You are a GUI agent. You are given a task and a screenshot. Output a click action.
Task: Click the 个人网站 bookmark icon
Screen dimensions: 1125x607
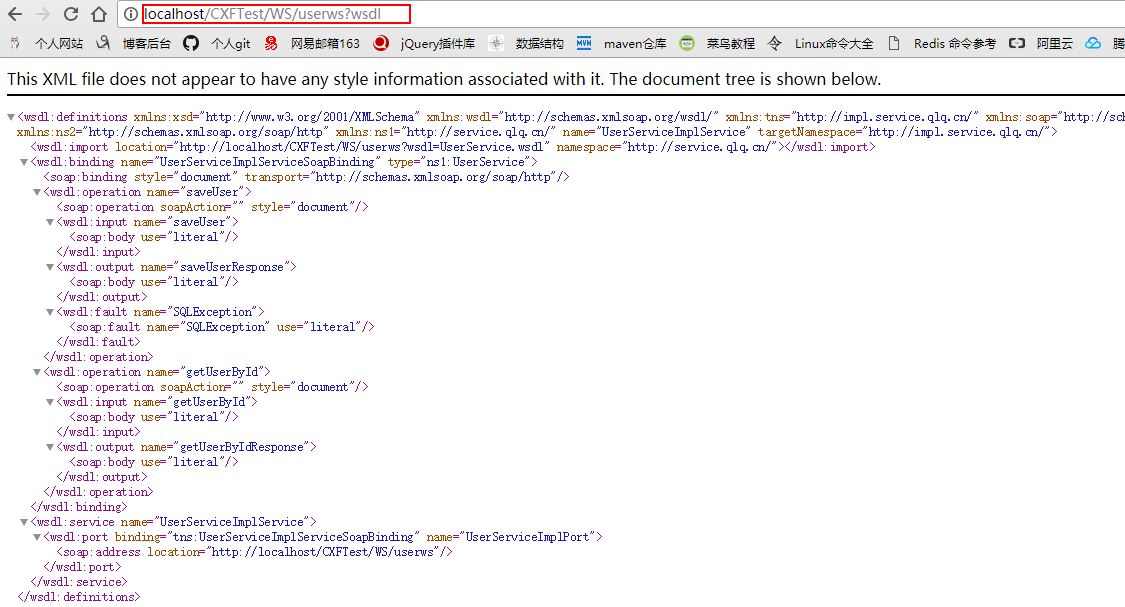15,43
